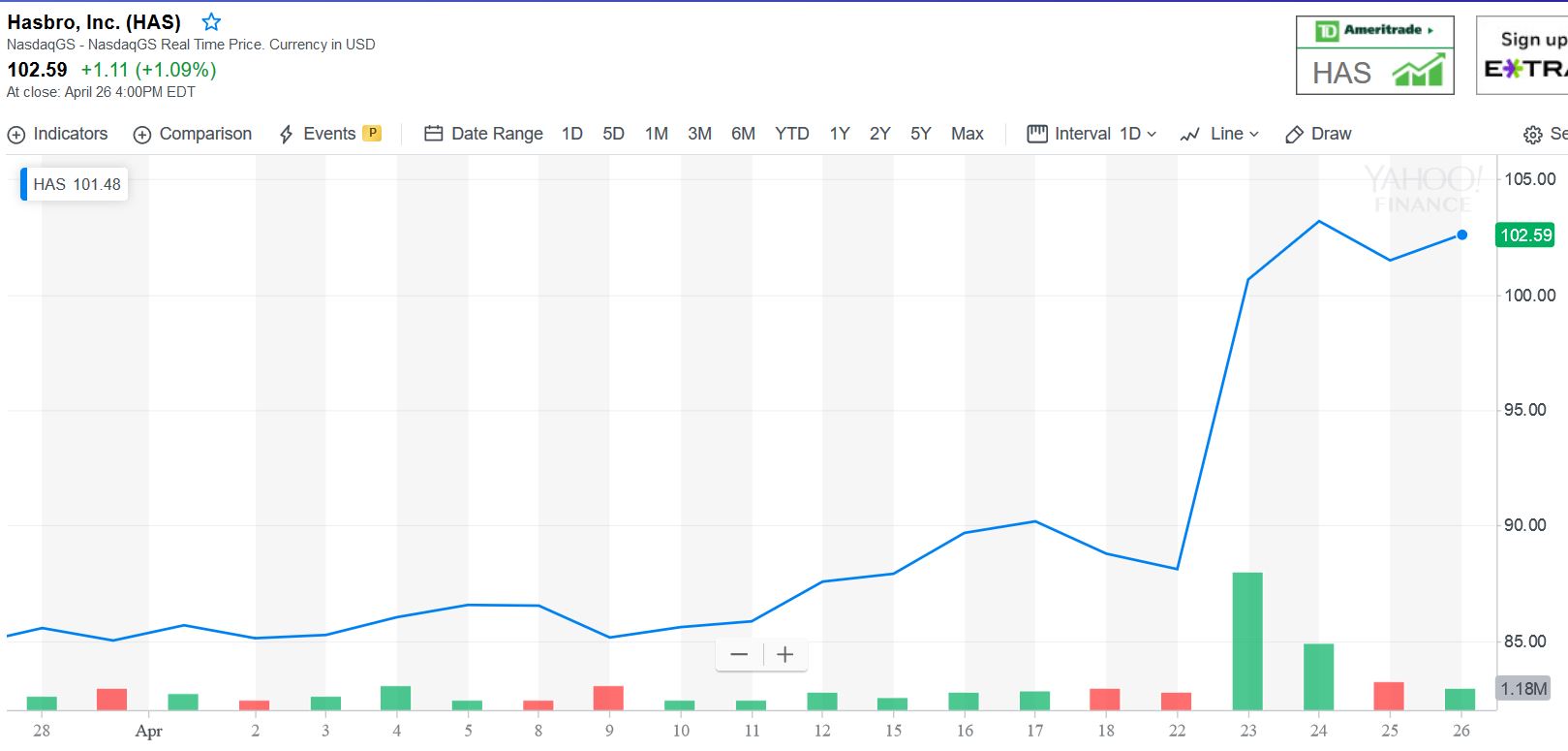Viewport: 1568px width, 751px height.
Task: Open chart settings gear icon
Action: pyautogui.click(x=1532, y=135)
